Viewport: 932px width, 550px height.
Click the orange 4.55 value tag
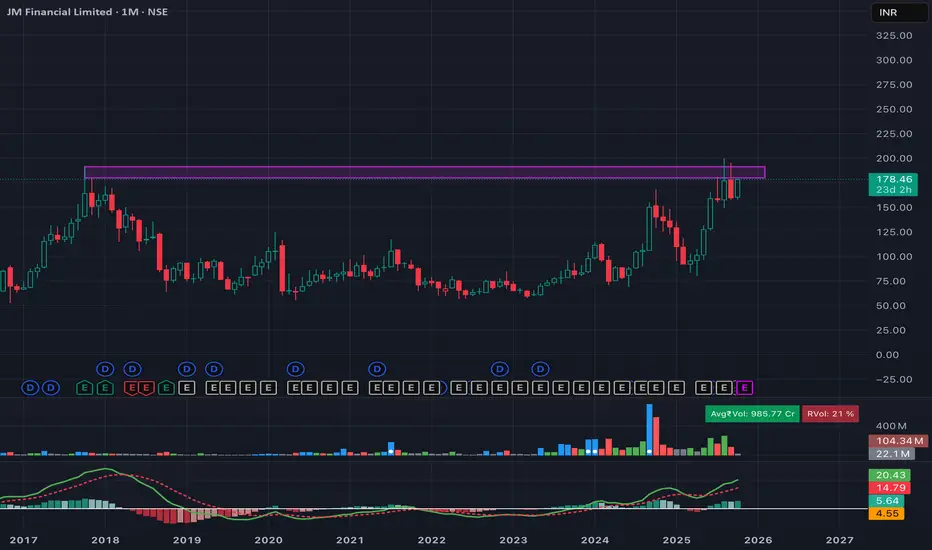[887, 514]
